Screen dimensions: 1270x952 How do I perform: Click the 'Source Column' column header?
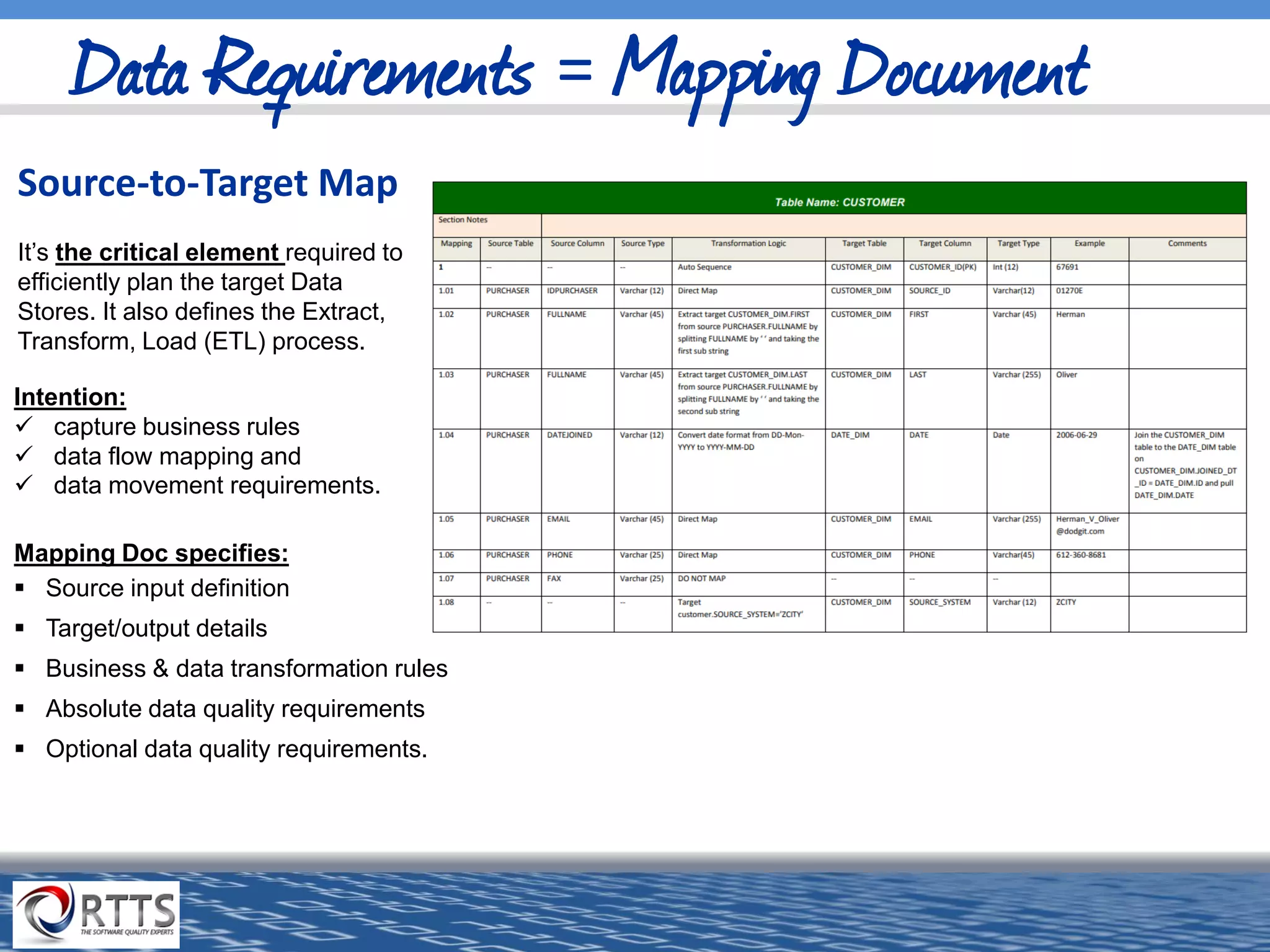[577, 249]
